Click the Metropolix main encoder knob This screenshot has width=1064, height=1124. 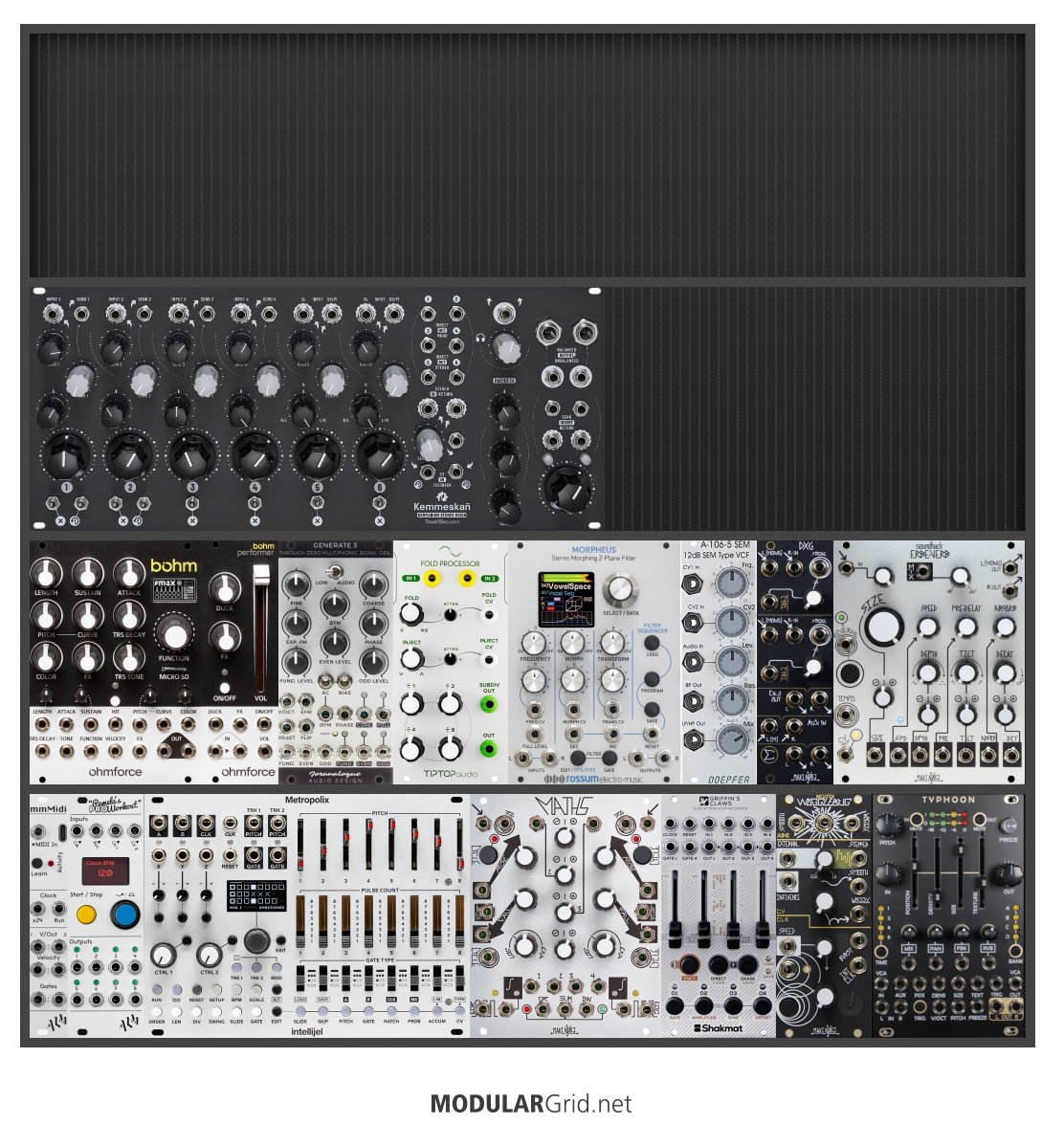click(256, 939)
